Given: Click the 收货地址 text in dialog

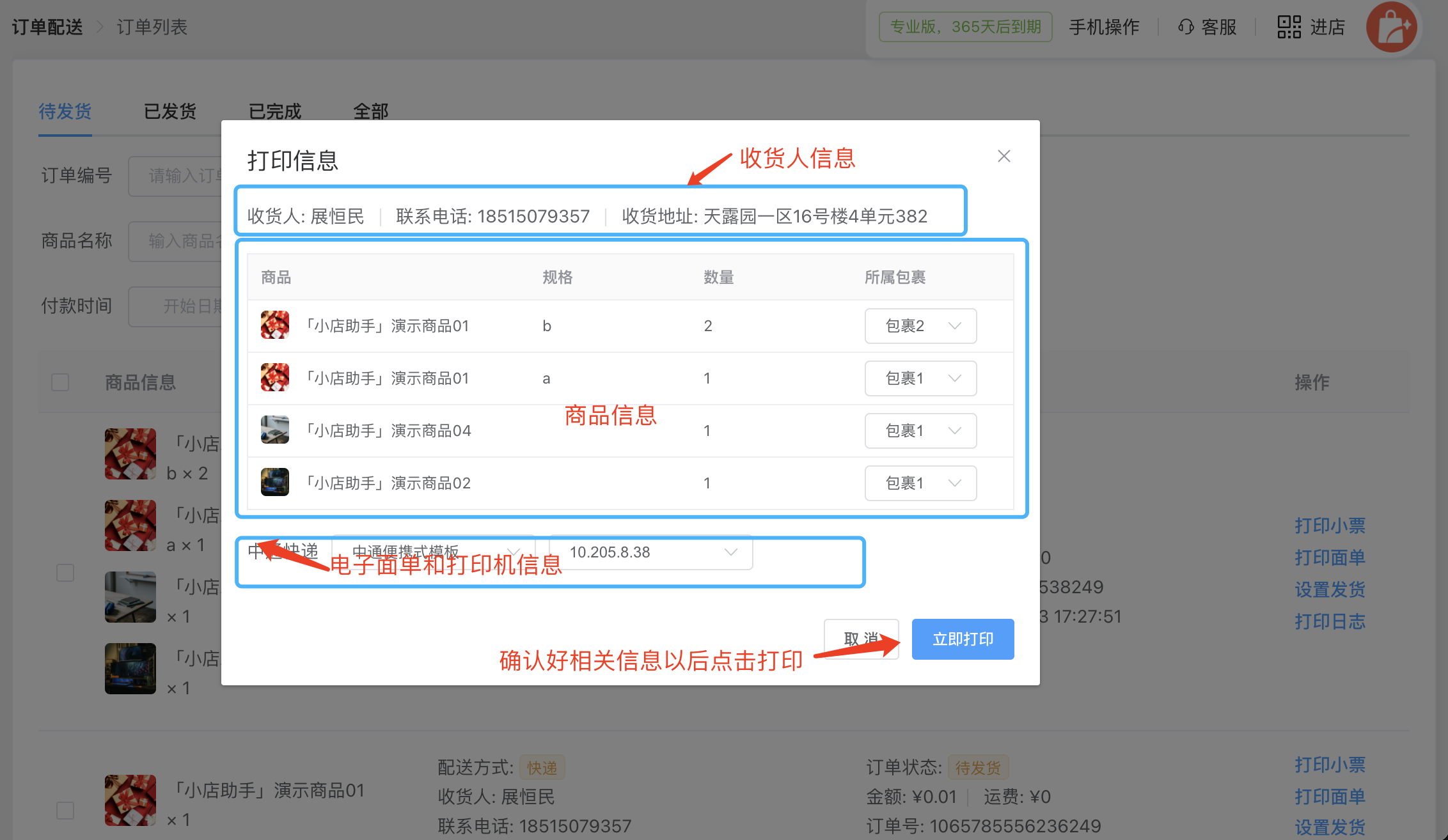Looking at the screenshot, I should 775,217.
